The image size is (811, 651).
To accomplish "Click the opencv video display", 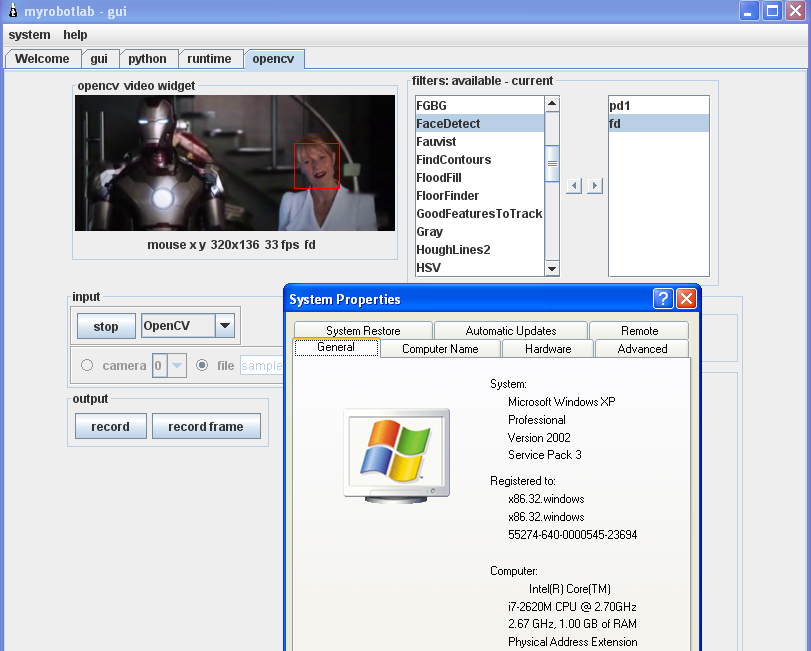I will (x=235, y=163).
